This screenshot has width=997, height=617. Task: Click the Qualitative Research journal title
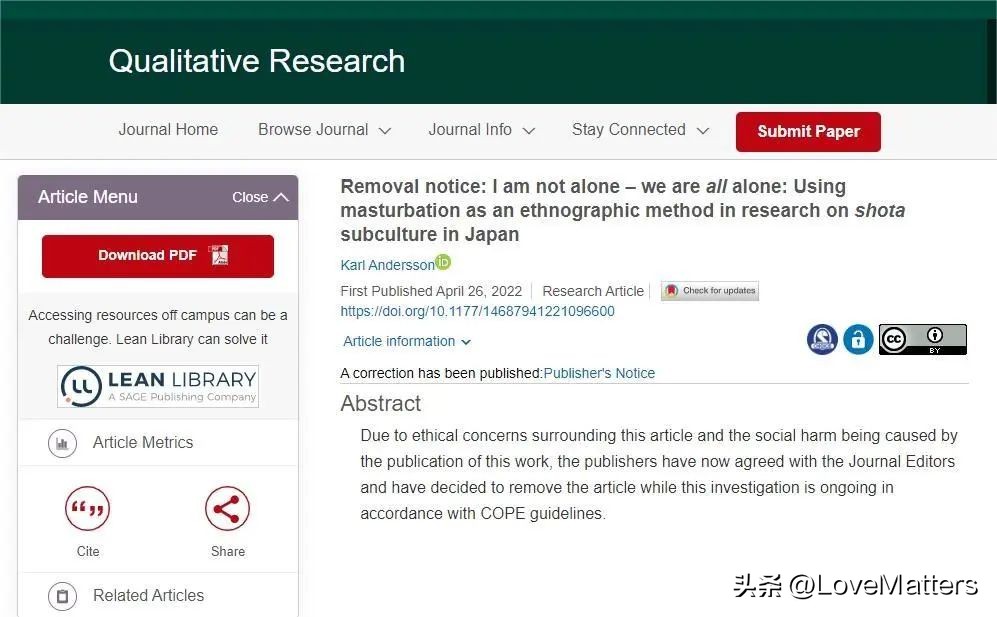[x=256, y=62]
